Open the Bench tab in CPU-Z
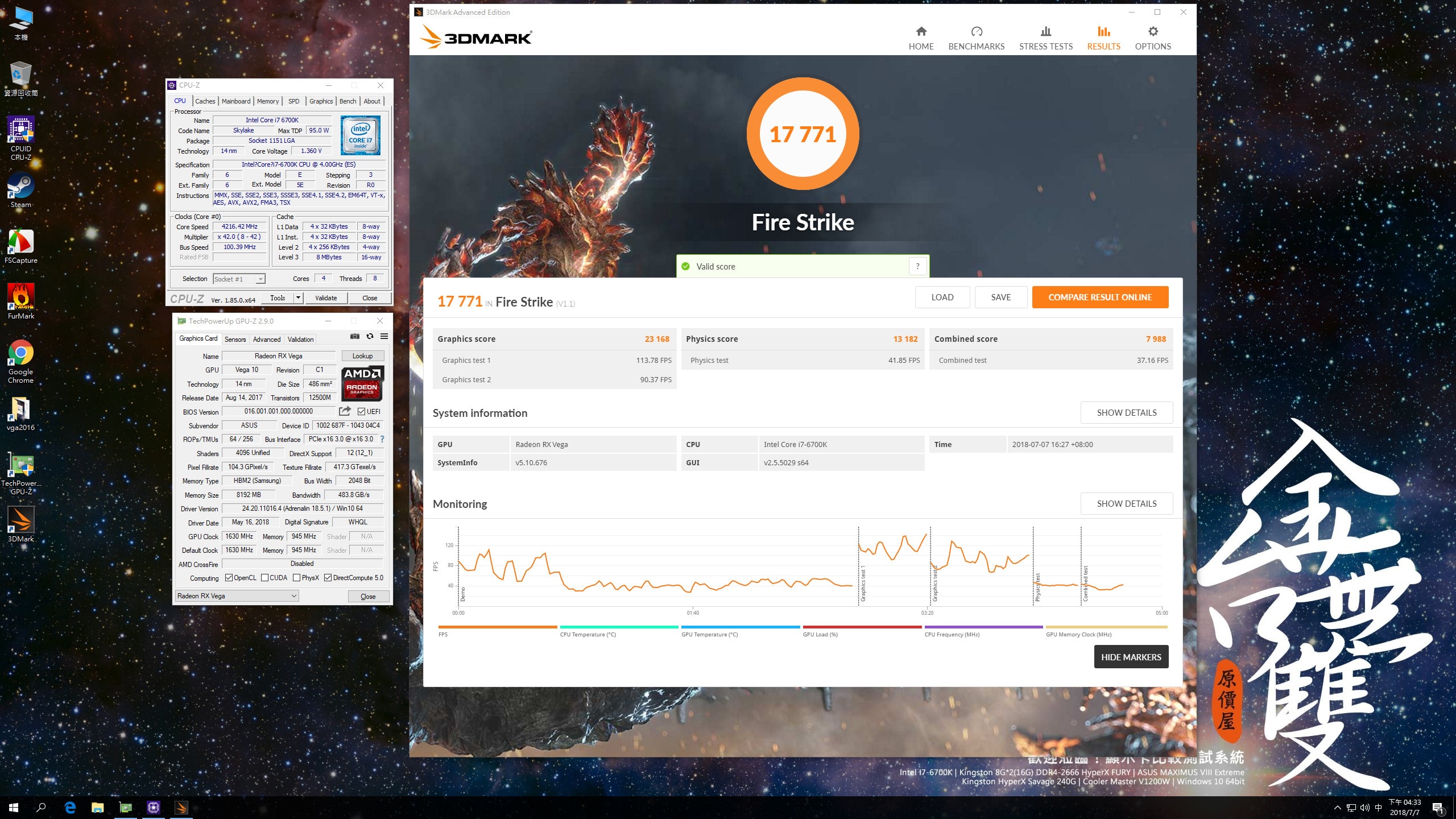The height and width of the screenshot is (819, 1456). pos(348,101)
